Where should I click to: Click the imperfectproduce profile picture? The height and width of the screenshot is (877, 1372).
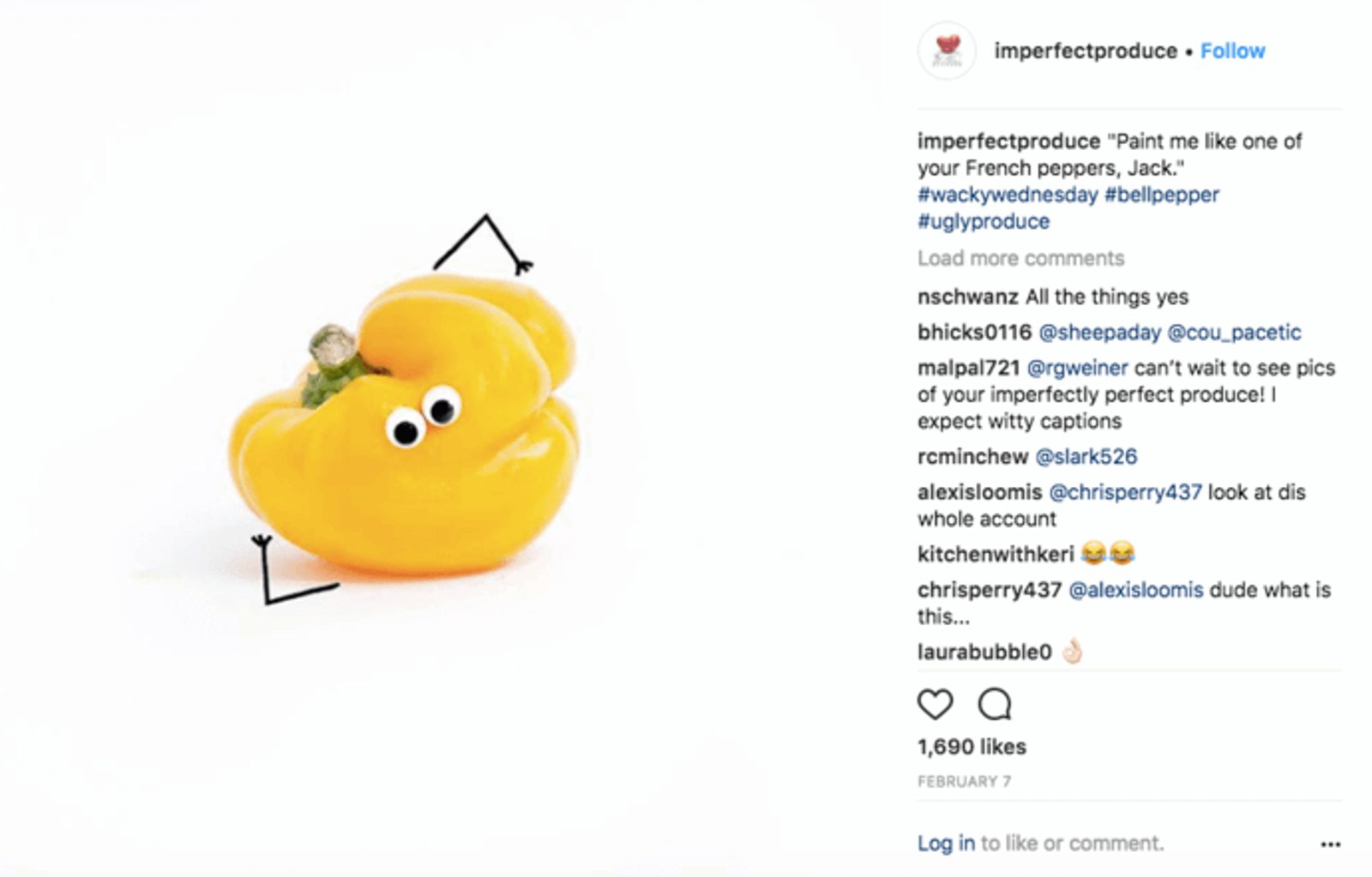click(948, 50)
